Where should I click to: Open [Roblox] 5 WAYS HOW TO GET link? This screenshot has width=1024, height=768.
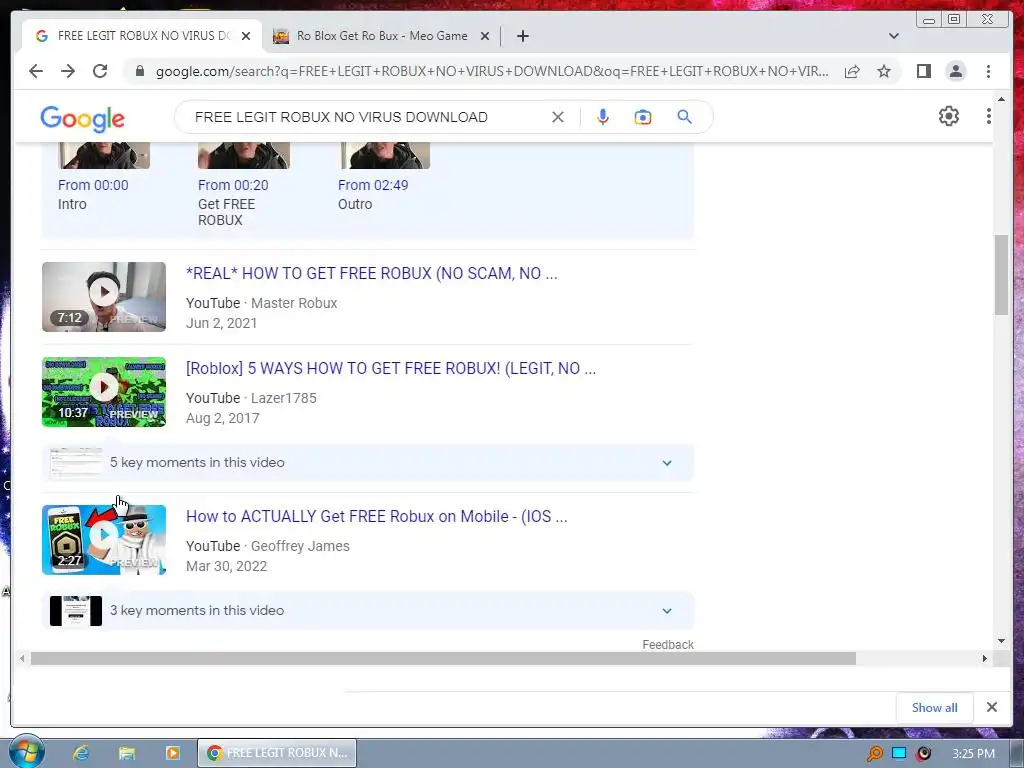391,368
